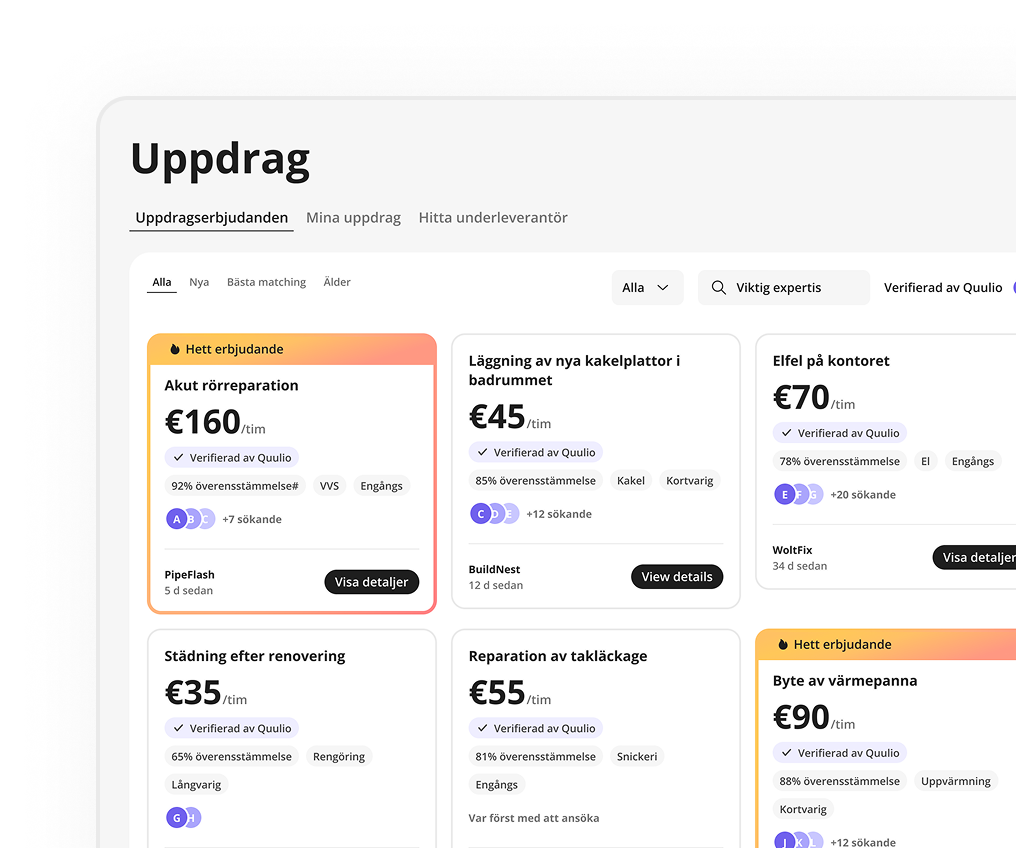Click Visa detaljer on WoltFix card
1016x848 pixels.
pos(975,557)
